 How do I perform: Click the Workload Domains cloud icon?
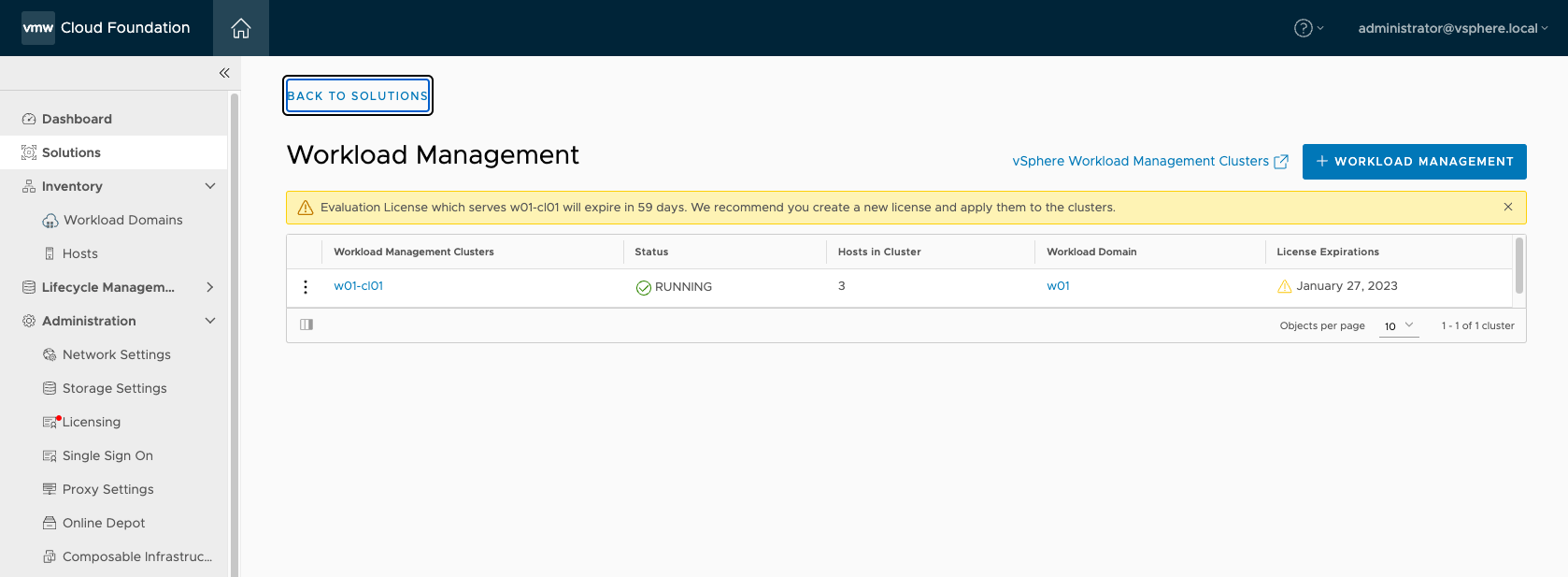pos(50,221)
